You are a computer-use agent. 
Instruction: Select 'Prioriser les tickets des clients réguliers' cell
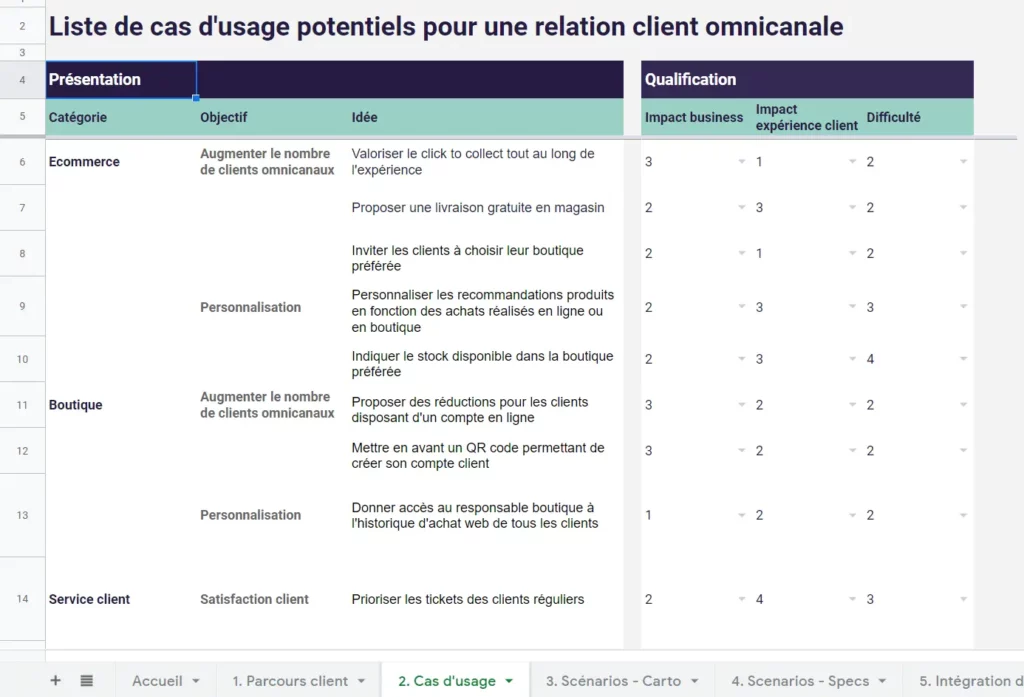[486, 599]
